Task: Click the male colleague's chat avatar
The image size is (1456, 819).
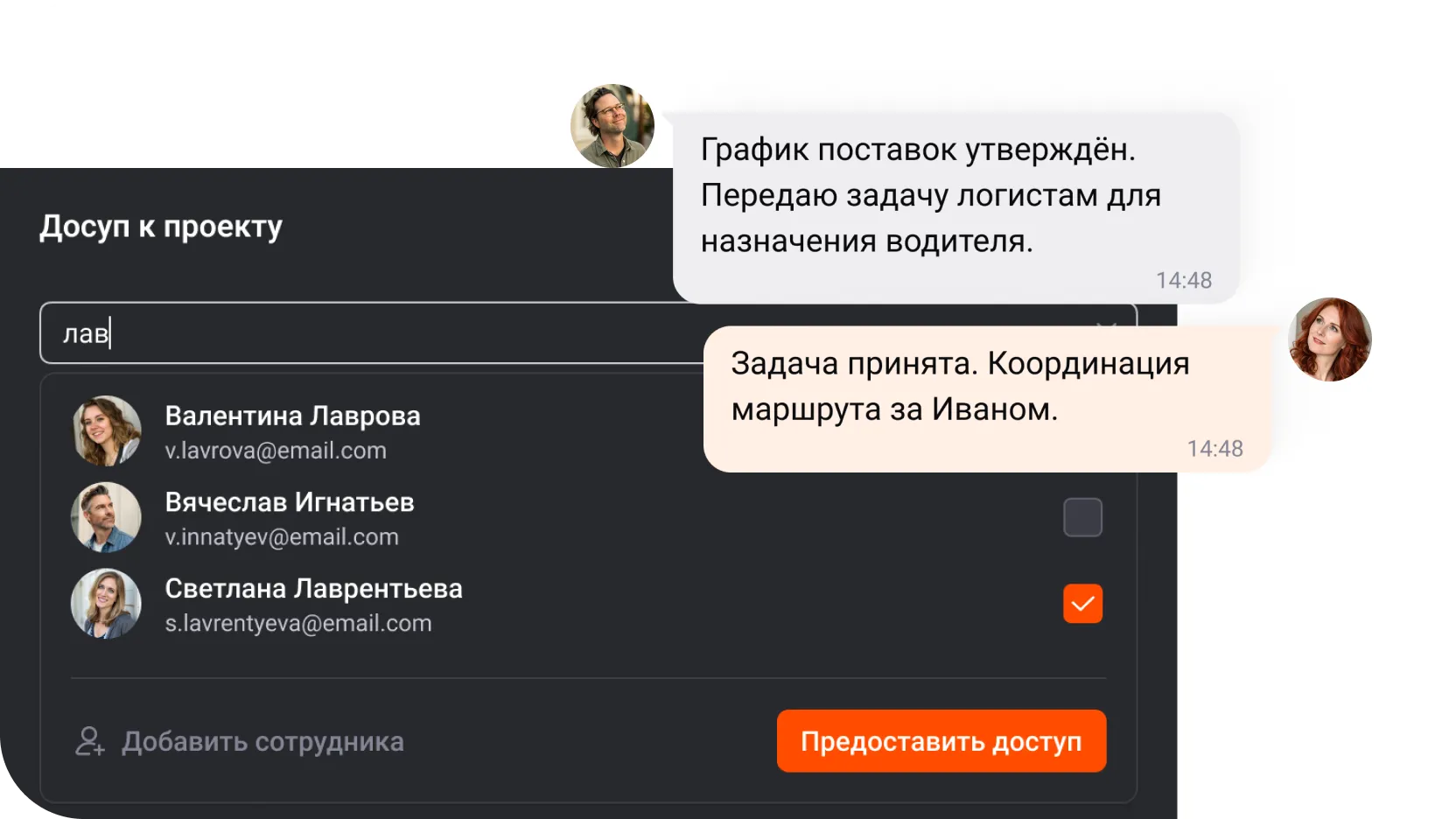Action: (612, 125)
